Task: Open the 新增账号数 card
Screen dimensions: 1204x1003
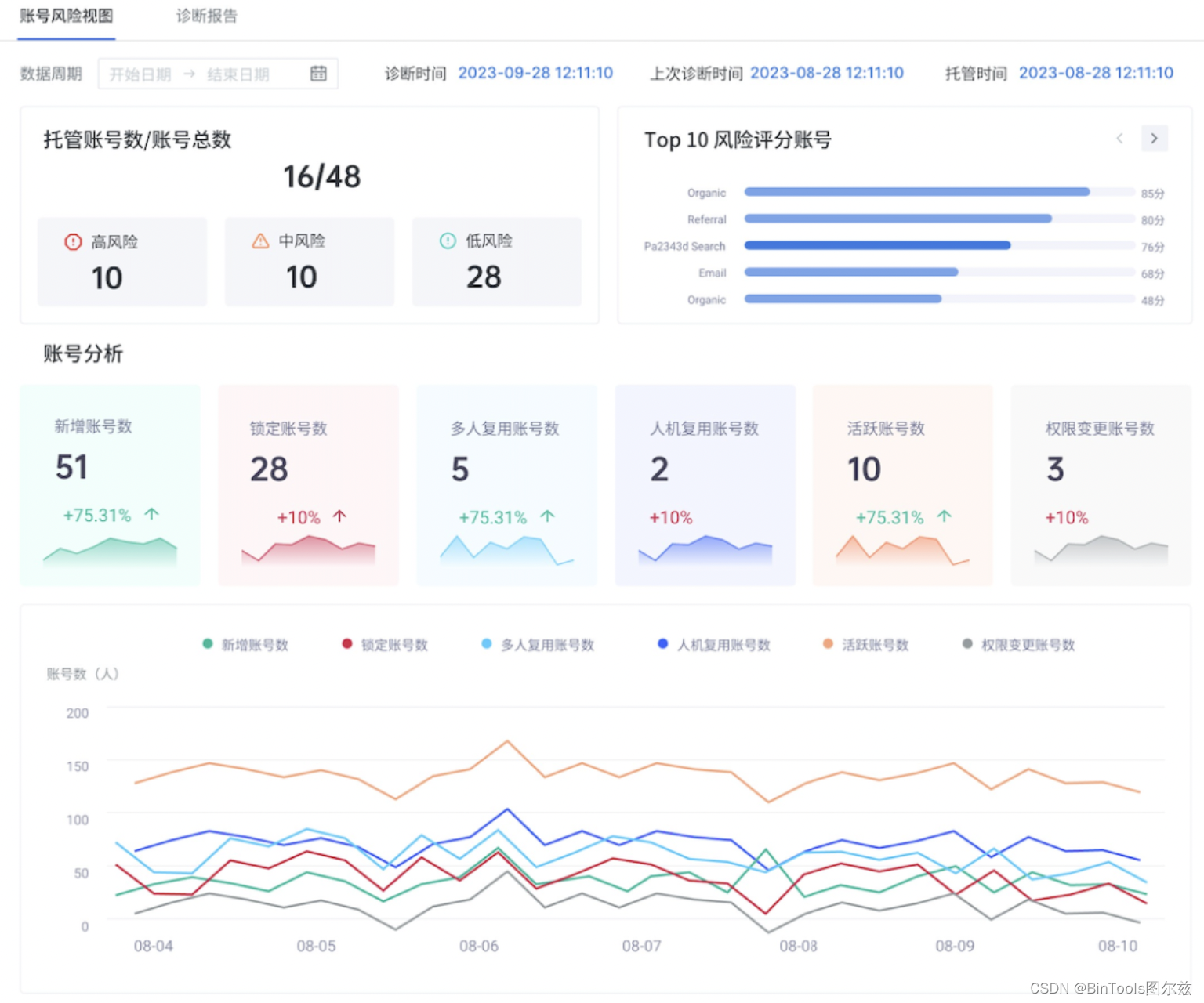Action: [110, 485]
